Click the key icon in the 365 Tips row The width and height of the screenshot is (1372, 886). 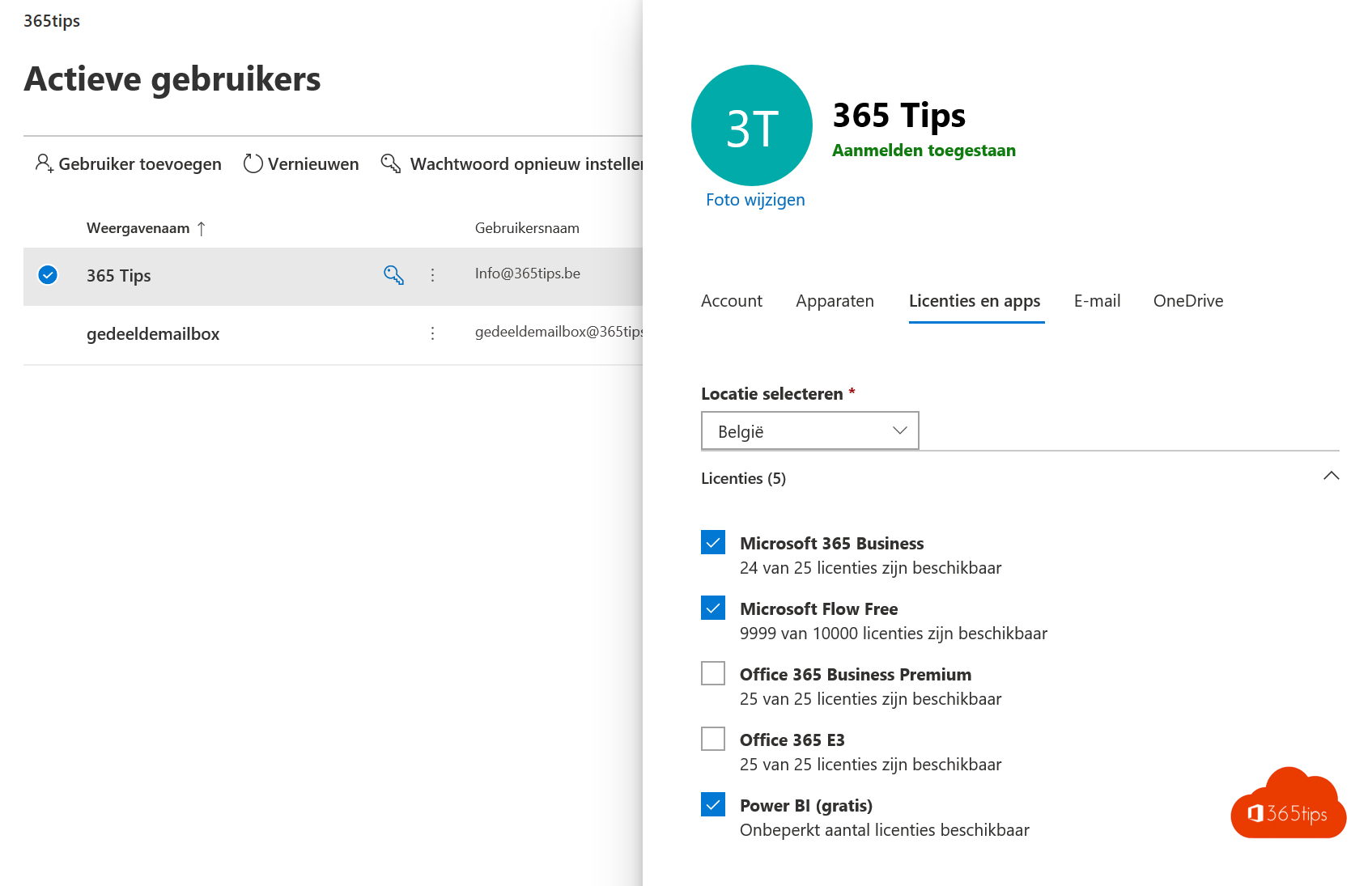[x=393, y=275]
